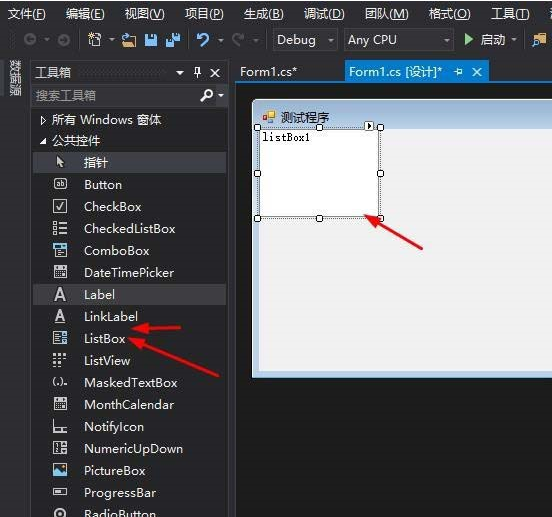Click the Redo arrow icon
This screenshot has height=517, width=552.
coord(238,40)
